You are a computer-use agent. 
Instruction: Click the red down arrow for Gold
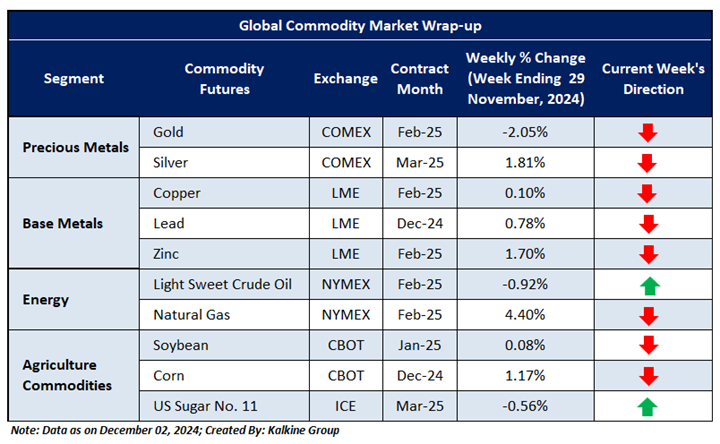pos(646,132)
